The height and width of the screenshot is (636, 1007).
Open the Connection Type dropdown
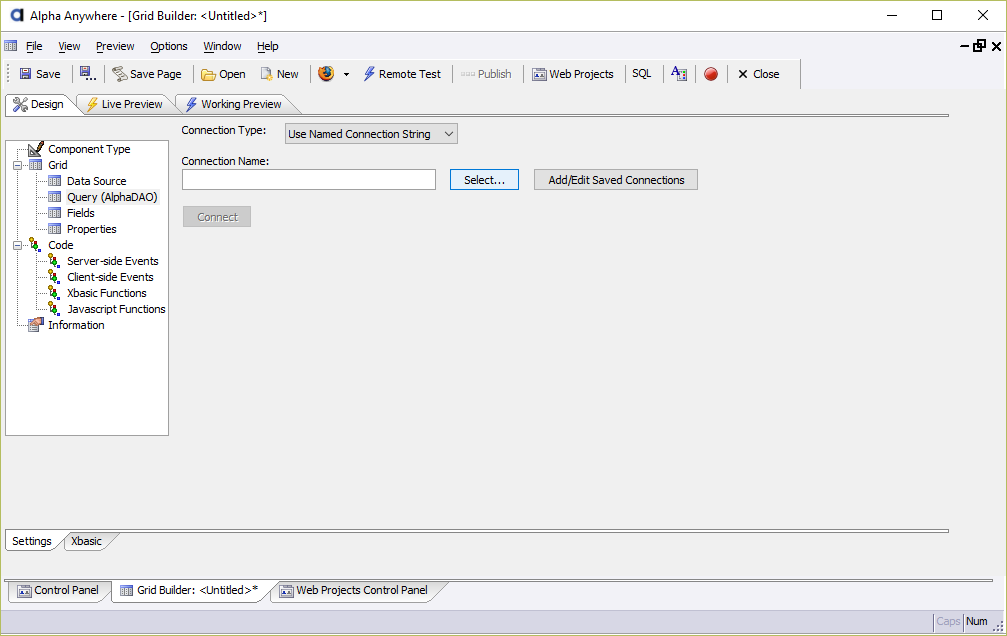(371, 134)
